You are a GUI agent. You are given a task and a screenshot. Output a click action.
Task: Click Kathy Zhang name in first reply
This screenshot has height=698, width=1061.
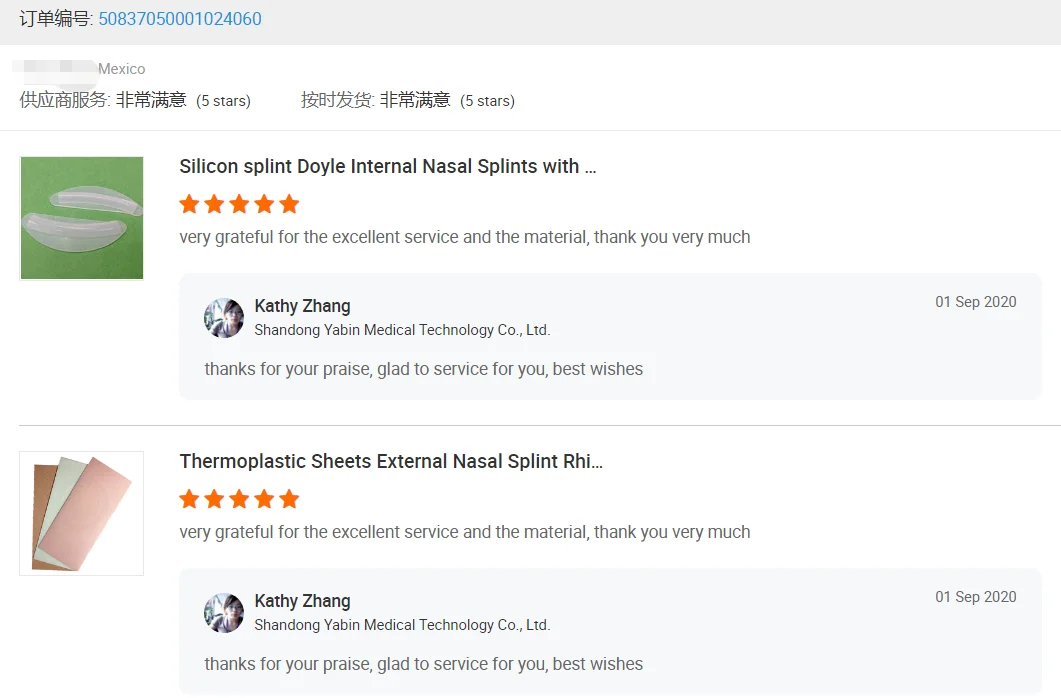coord(302,306)
